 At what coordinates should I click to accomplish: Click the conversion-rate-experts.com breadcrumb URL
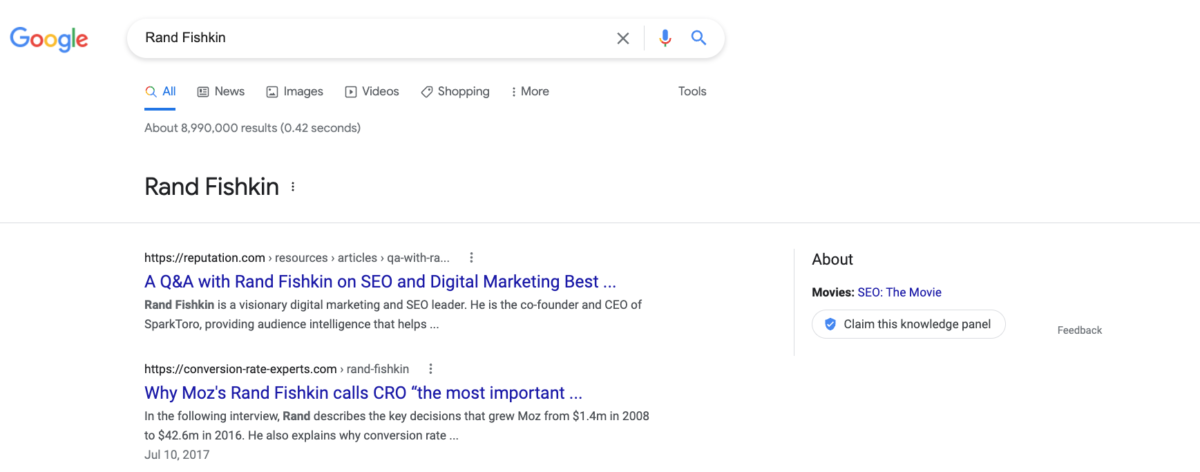pyautogui.click(x=277, y=368)
